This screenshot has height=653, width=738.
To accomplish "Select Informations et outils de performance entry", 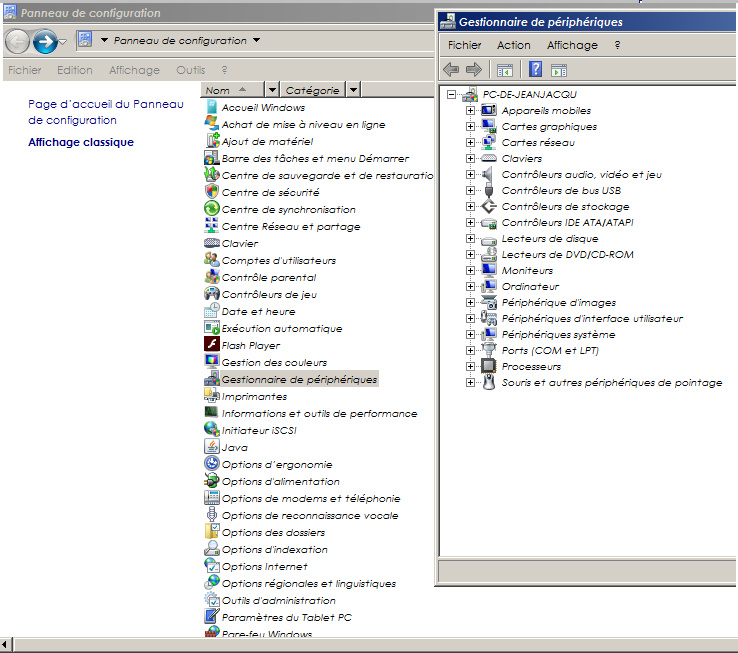I will (319, 413).
